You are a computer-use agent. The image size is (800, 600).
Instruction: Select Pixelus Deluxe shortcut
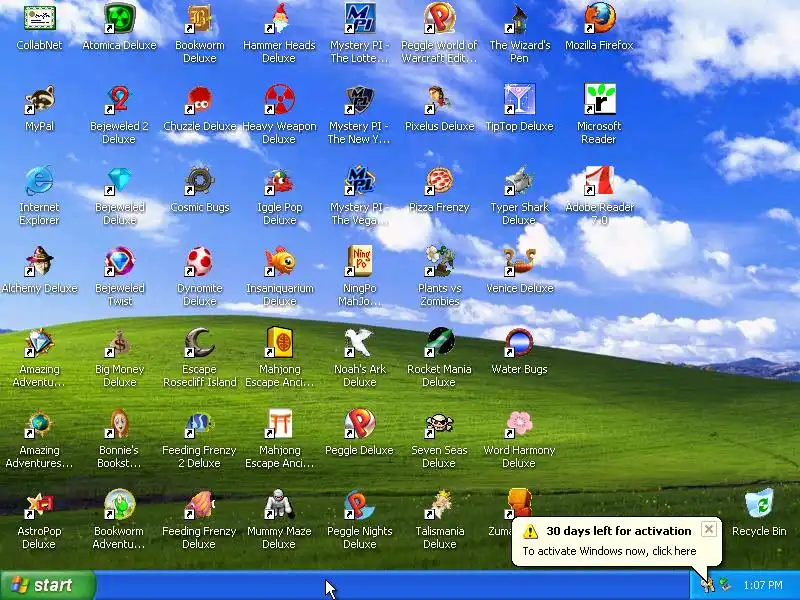click(439, 99)
